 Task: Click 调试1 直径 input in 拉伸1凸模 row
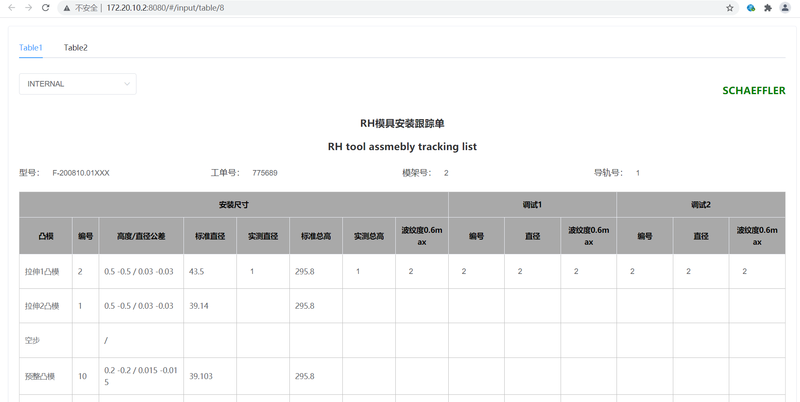pyautogui.click(x=532, y=271)
